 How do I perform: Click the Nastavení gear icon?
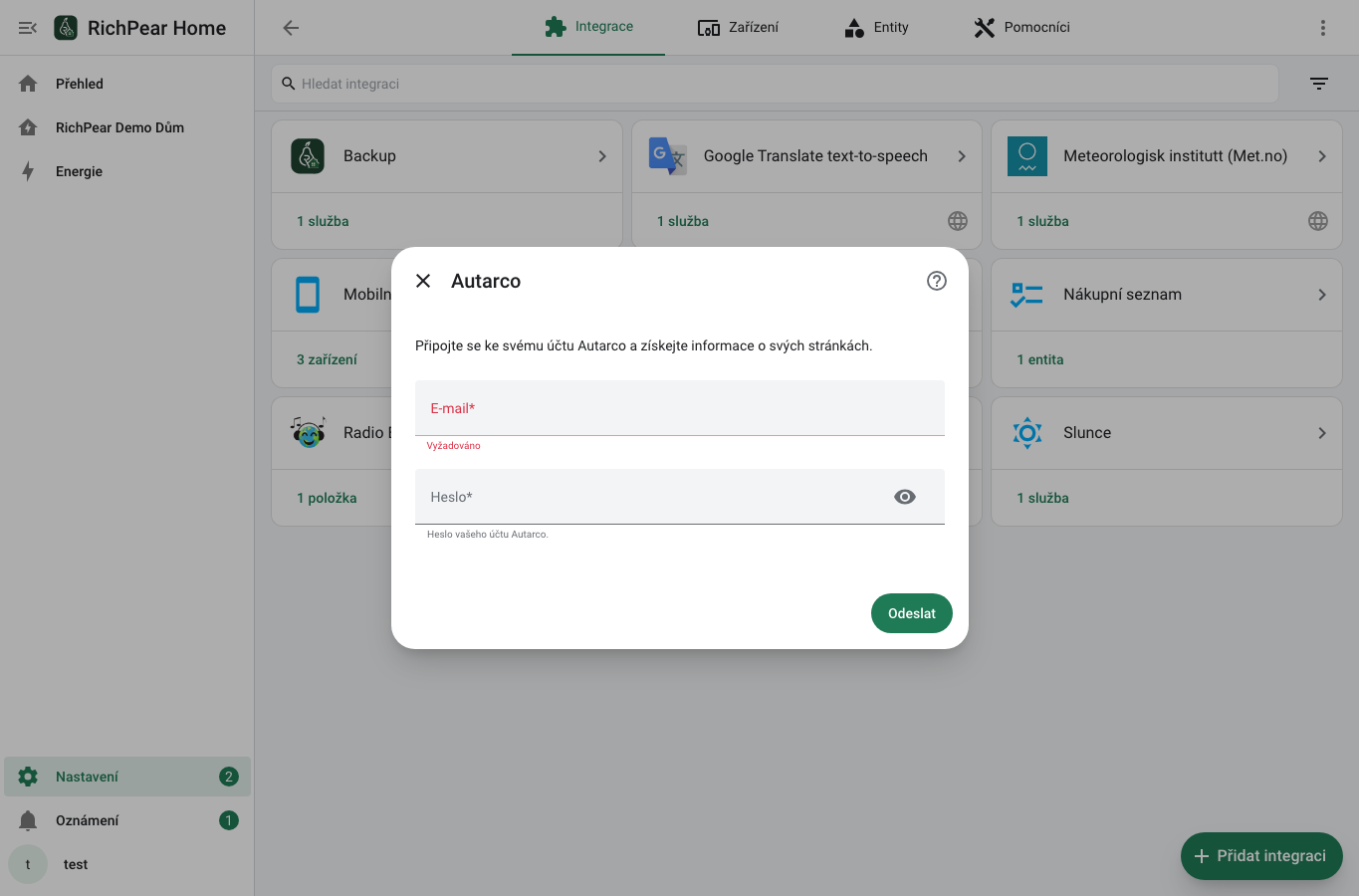point(28,777)
